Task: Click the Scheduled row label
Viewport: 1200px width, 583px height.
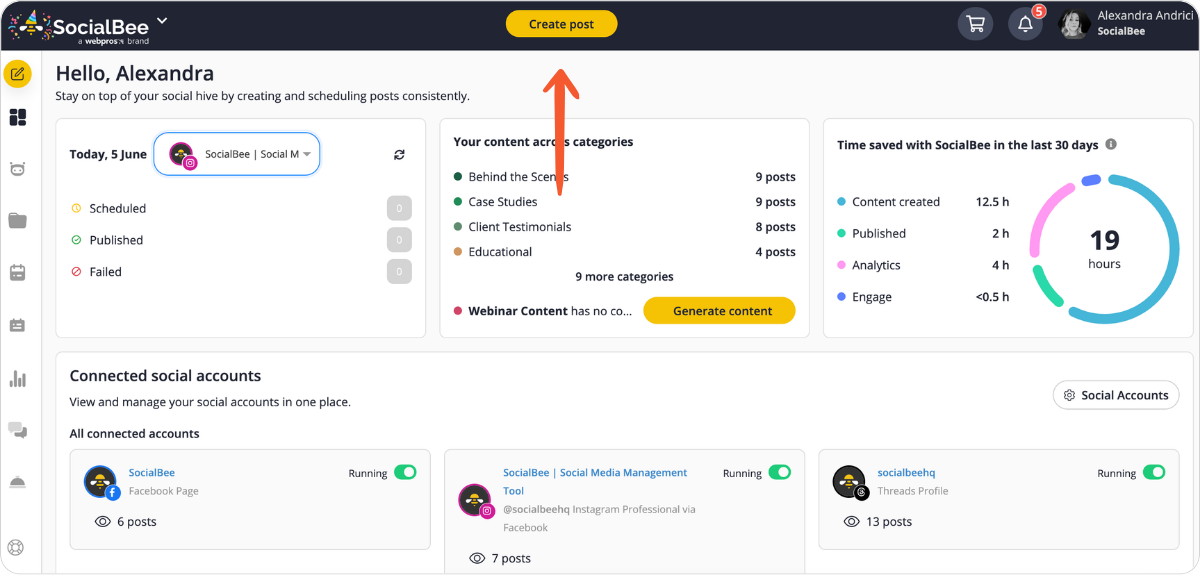Action: click(x=117, y=208)
